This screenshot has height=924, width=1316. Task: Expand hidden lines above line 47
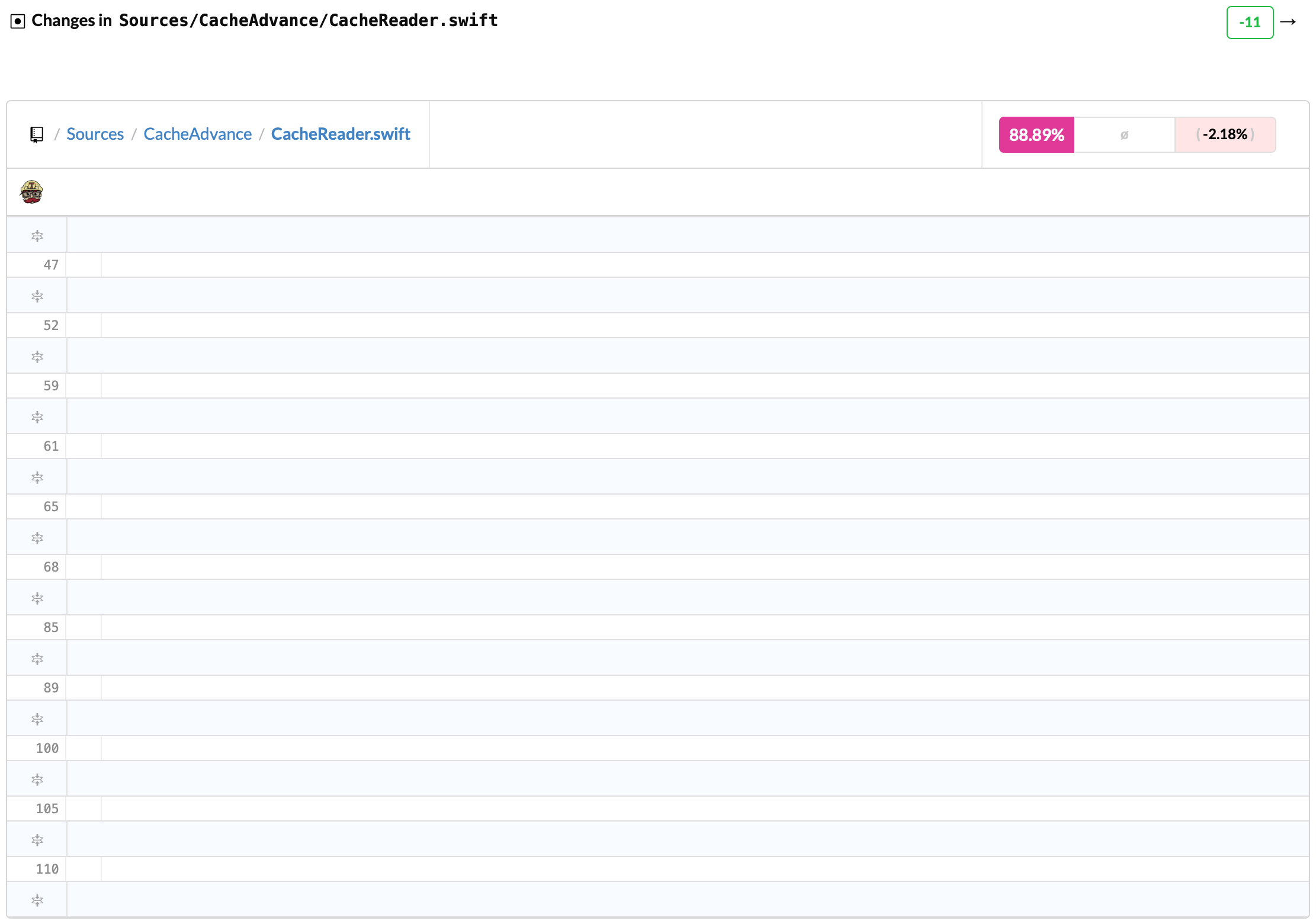(x=37, y=236)
